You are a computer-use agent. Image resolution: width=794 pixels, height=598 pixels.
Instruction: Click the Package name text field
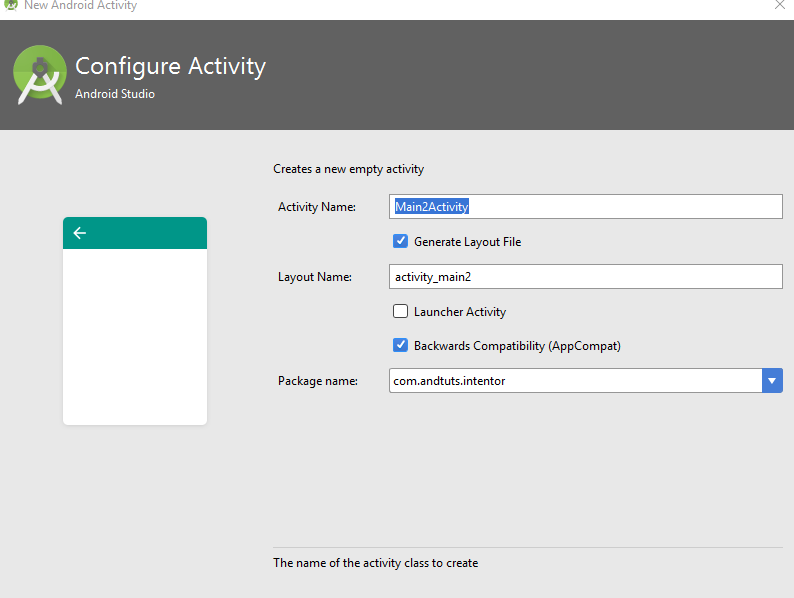[x=575, y=381]
